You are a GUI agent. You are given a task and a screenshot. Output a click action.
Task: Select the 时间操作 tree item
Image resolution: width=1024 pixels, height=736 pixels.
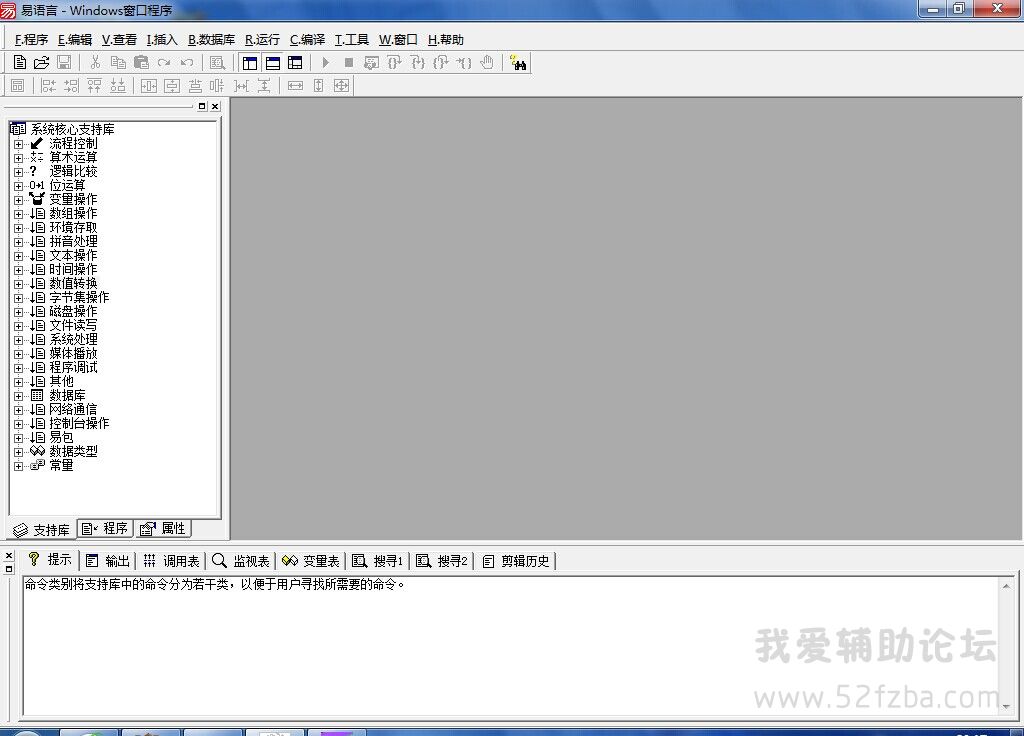(73, 270)
